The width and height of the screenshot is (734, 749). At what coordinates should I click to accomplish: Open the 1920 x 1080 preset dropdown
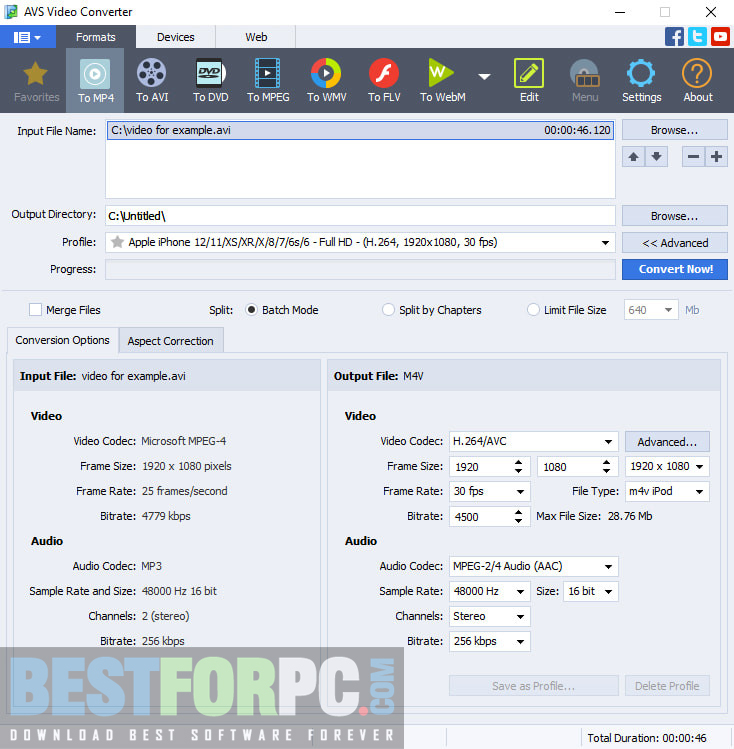[x=667, y=466]
